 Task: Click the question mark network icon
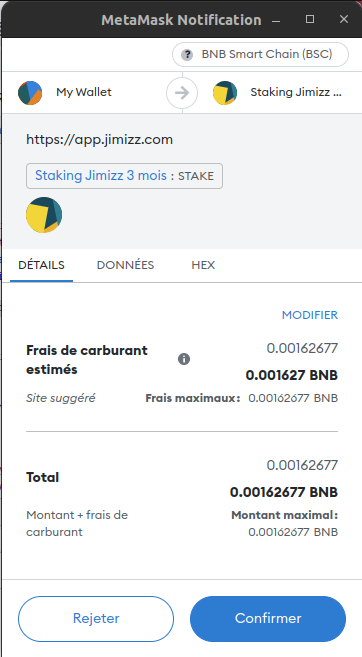click(187, 54)
